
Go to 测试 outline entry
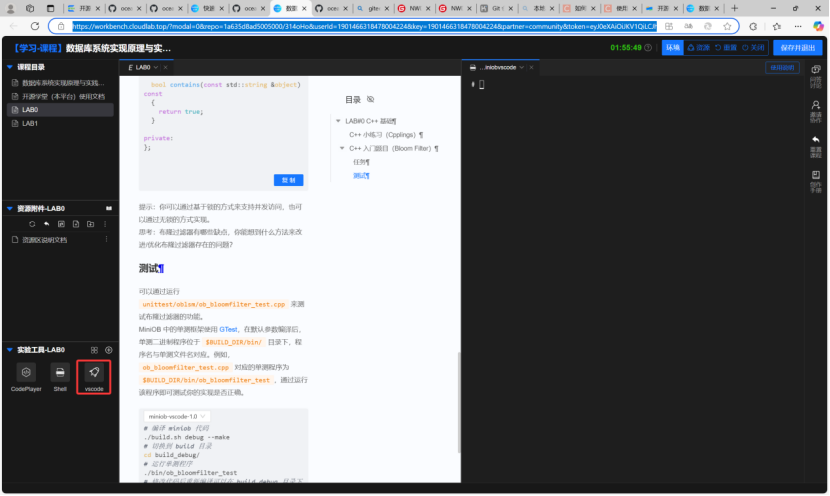click(x=361, y=176)
